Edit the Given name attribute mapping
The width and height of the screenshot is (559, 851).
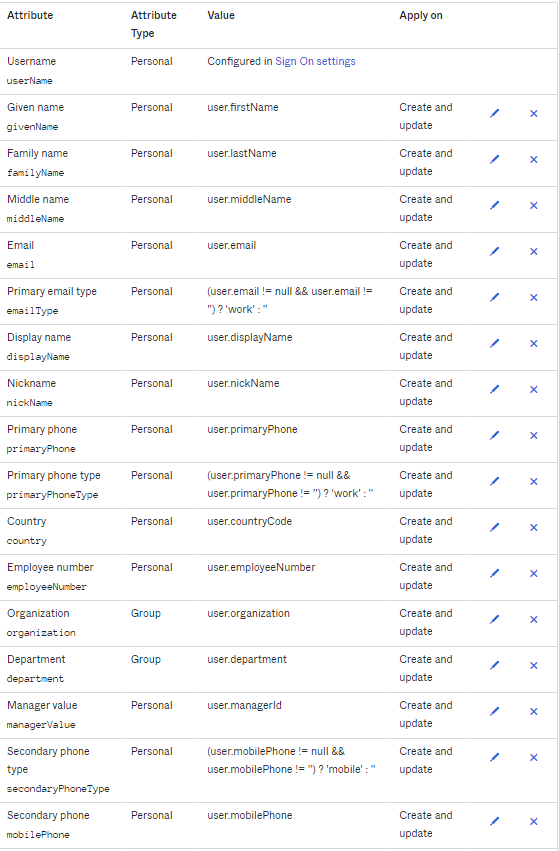coord(494,113)
